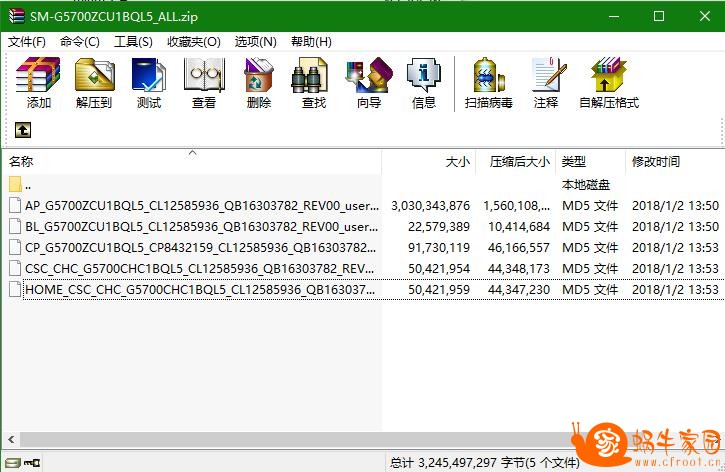Screen dimensions: 725x472
Task: Click packed size 10,414,684
Action: (519, 227)
